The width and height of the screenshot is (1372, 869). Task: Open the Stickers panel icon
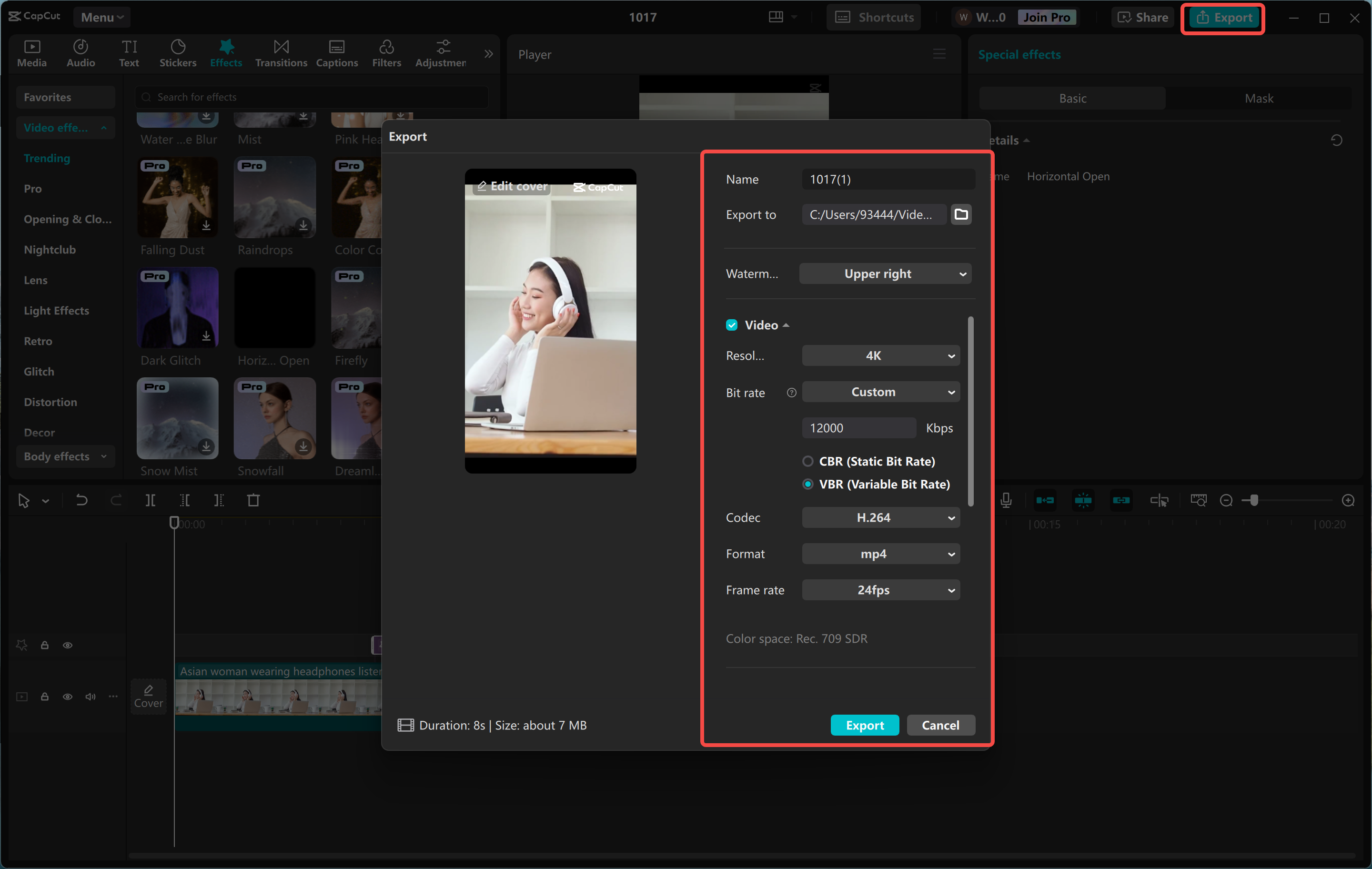[177, 53]
